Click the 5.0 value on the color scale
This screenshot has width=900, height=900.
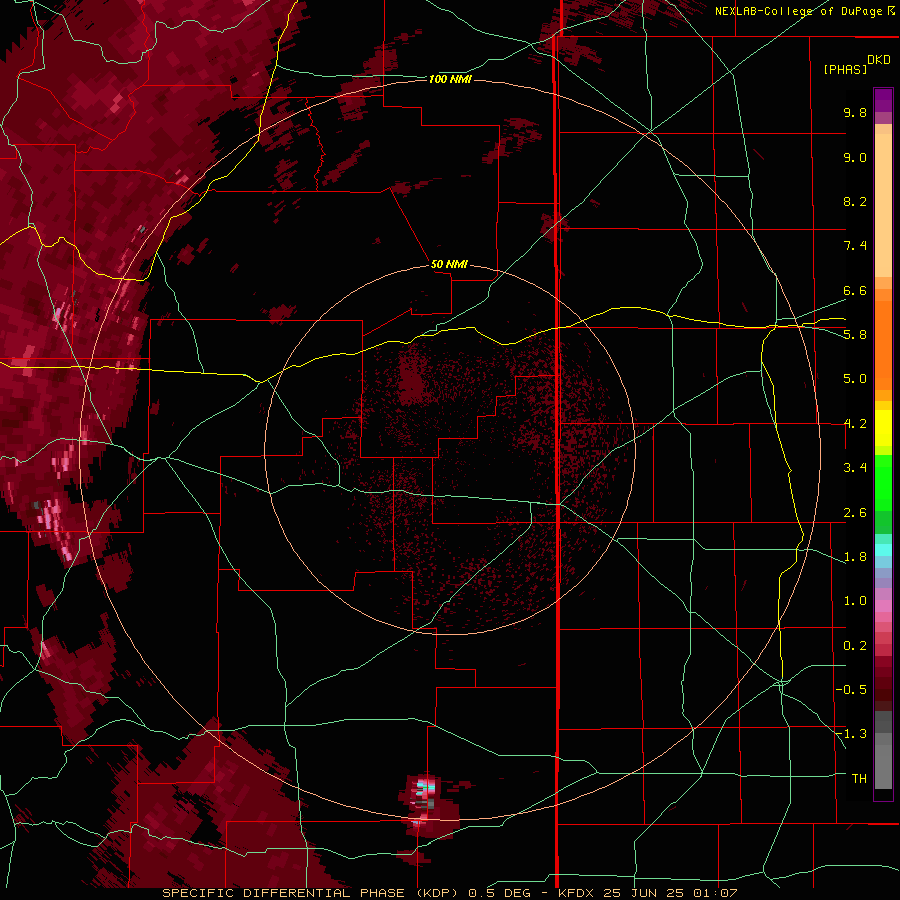click(855, 379)
